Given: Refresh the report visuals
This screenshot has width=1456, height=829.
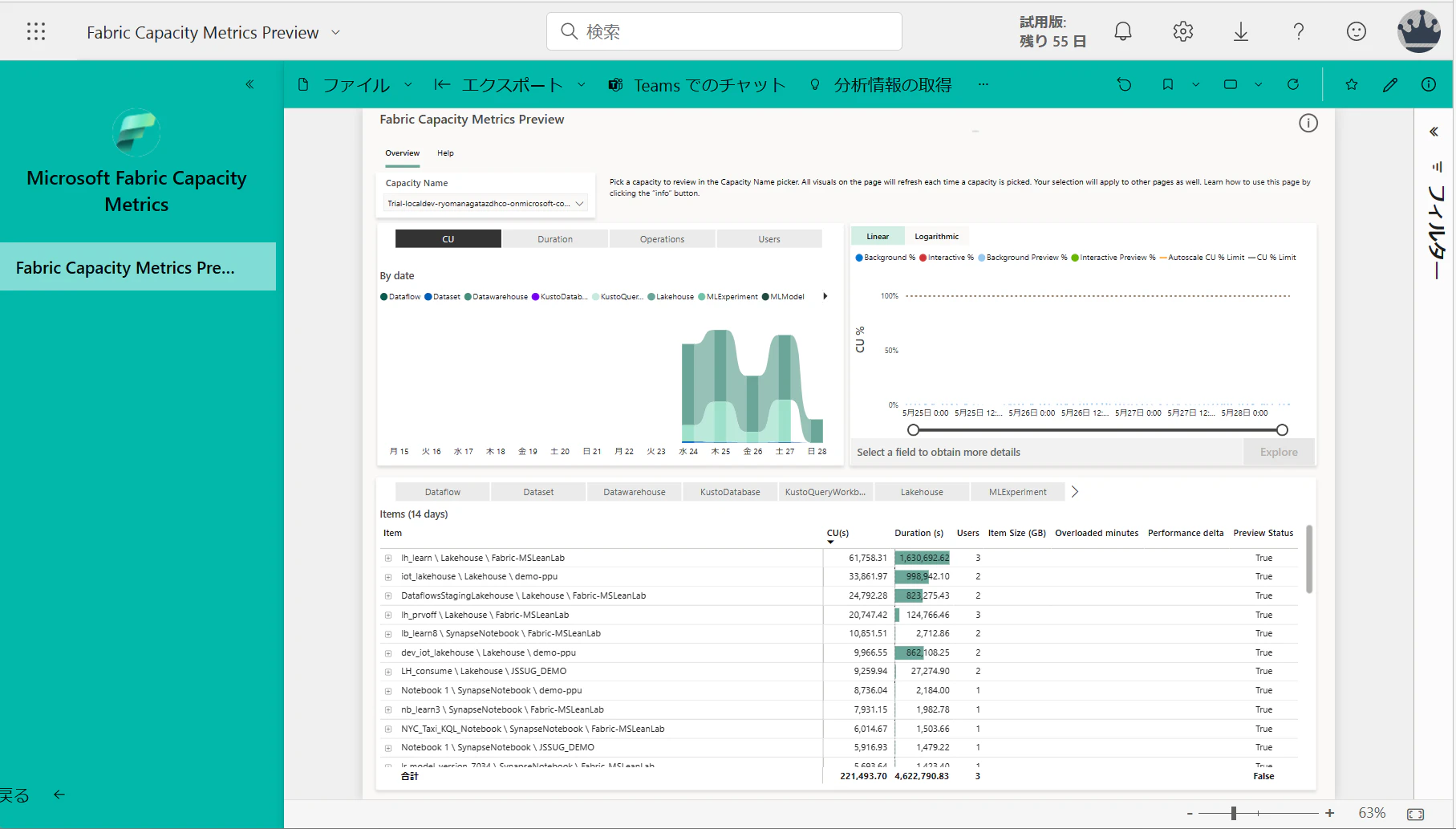Looking at the screenshot, I should [x=1293, y=84].
